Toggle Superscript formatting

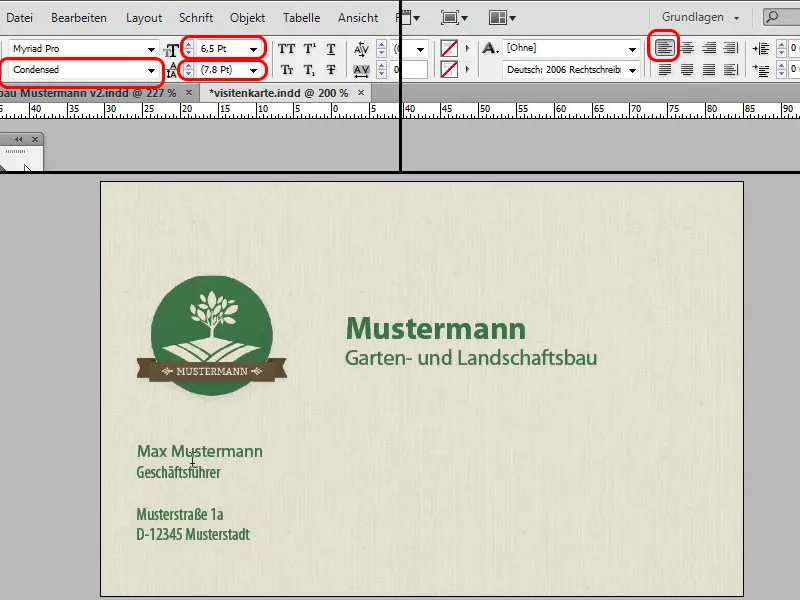tap(310, 49)
